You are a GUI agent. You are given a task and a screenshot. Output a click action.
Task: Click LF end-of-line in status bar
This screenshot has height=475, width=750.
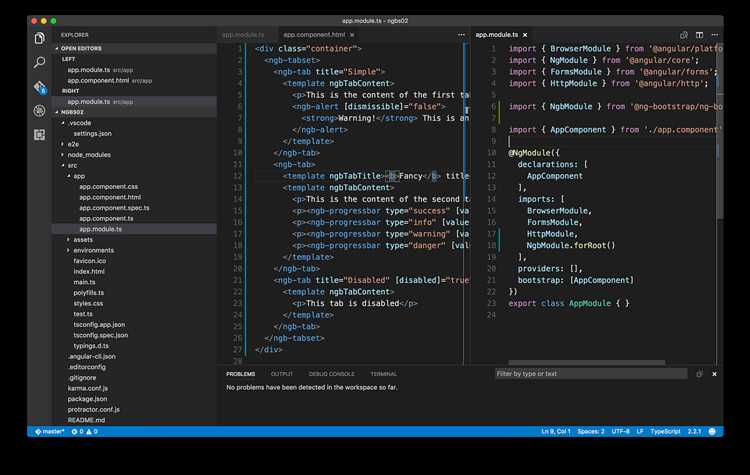(x=640, y=431)
